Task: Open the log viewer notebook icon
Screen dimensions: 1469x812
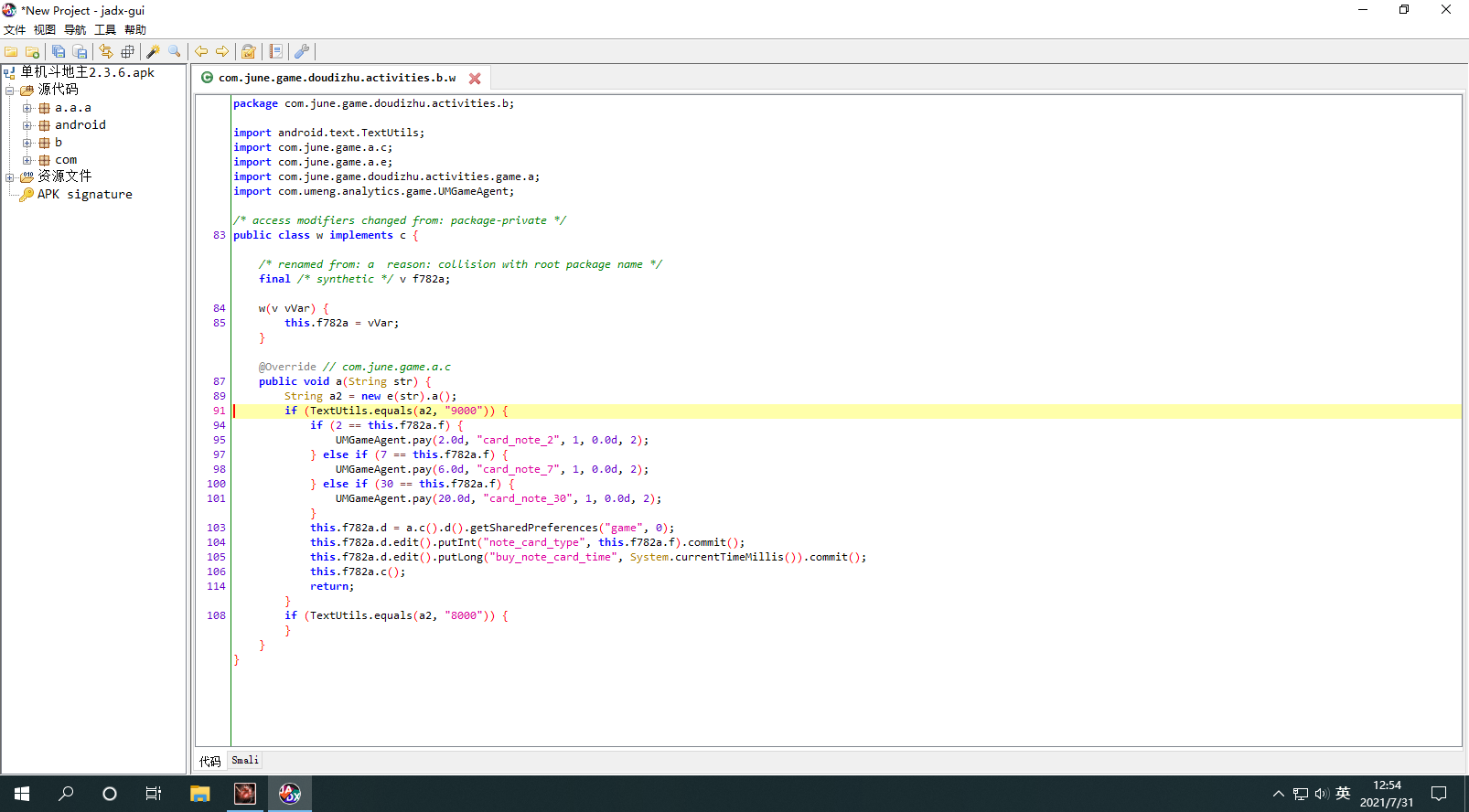Action: click(x=275, y=51)
